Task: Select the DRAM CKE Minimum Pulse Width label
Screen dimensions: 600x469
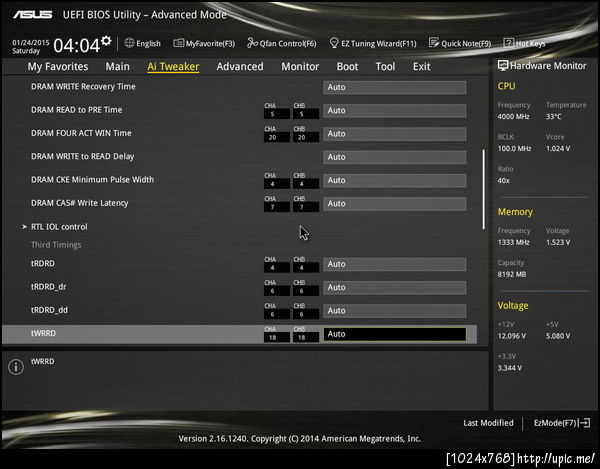Action: click(x=92, y=180)
